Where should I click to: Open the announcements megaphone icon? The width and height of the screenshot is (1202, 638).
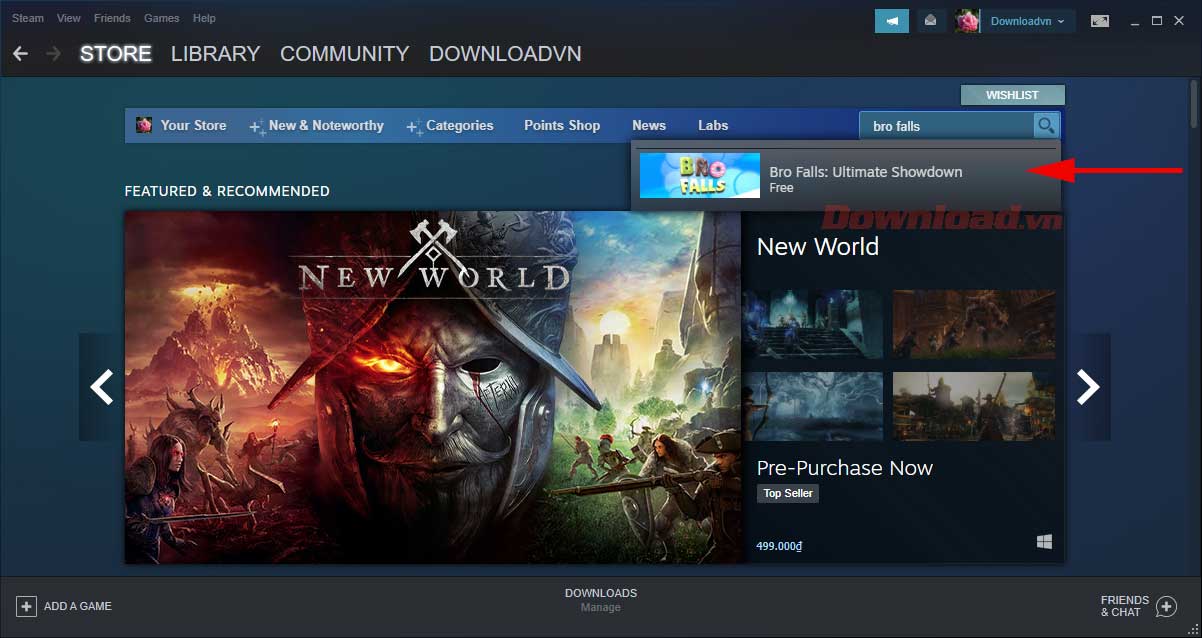coord(892,21)
